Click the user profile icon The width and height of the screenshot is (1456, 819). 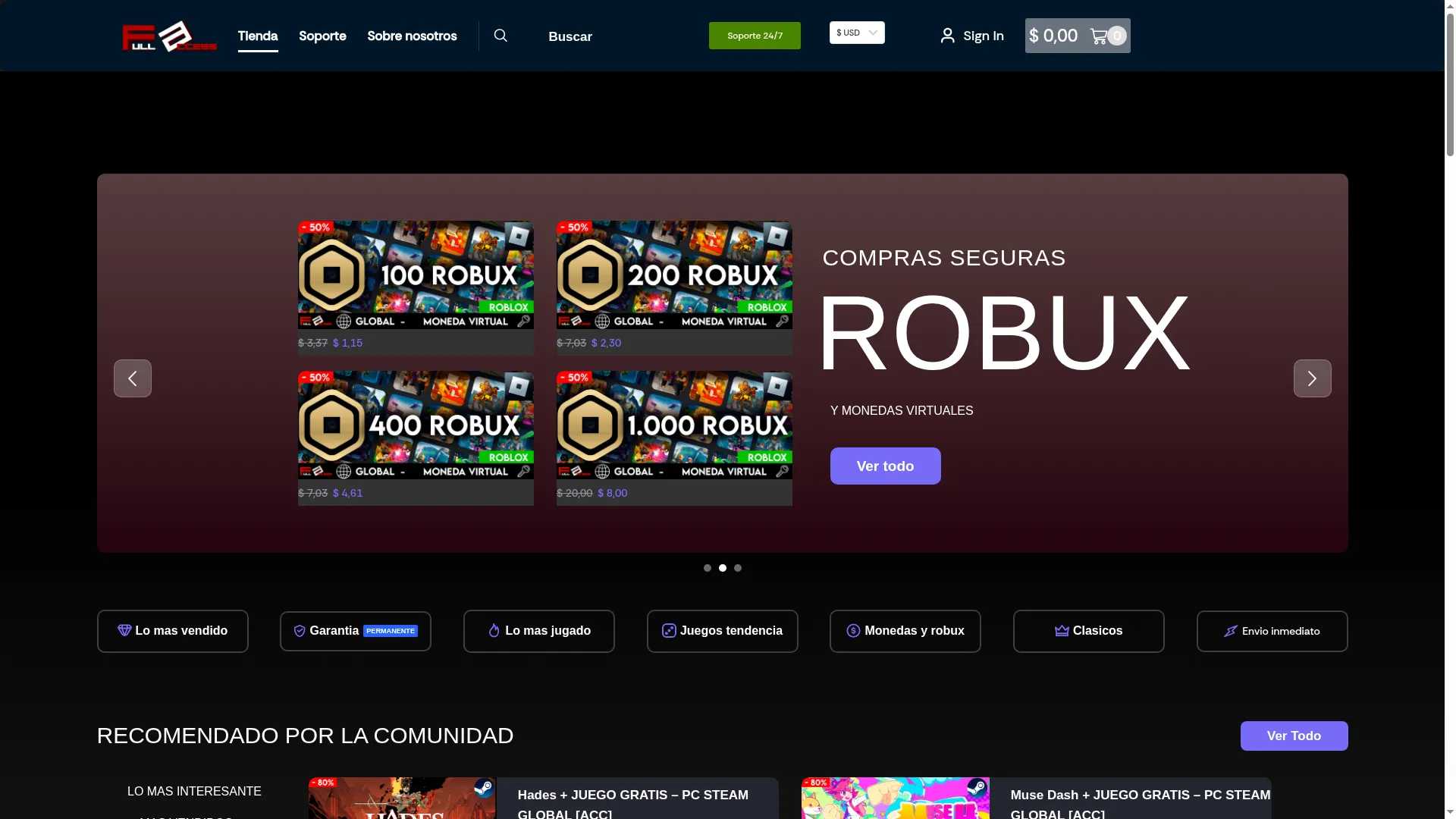tap(947, 36)
